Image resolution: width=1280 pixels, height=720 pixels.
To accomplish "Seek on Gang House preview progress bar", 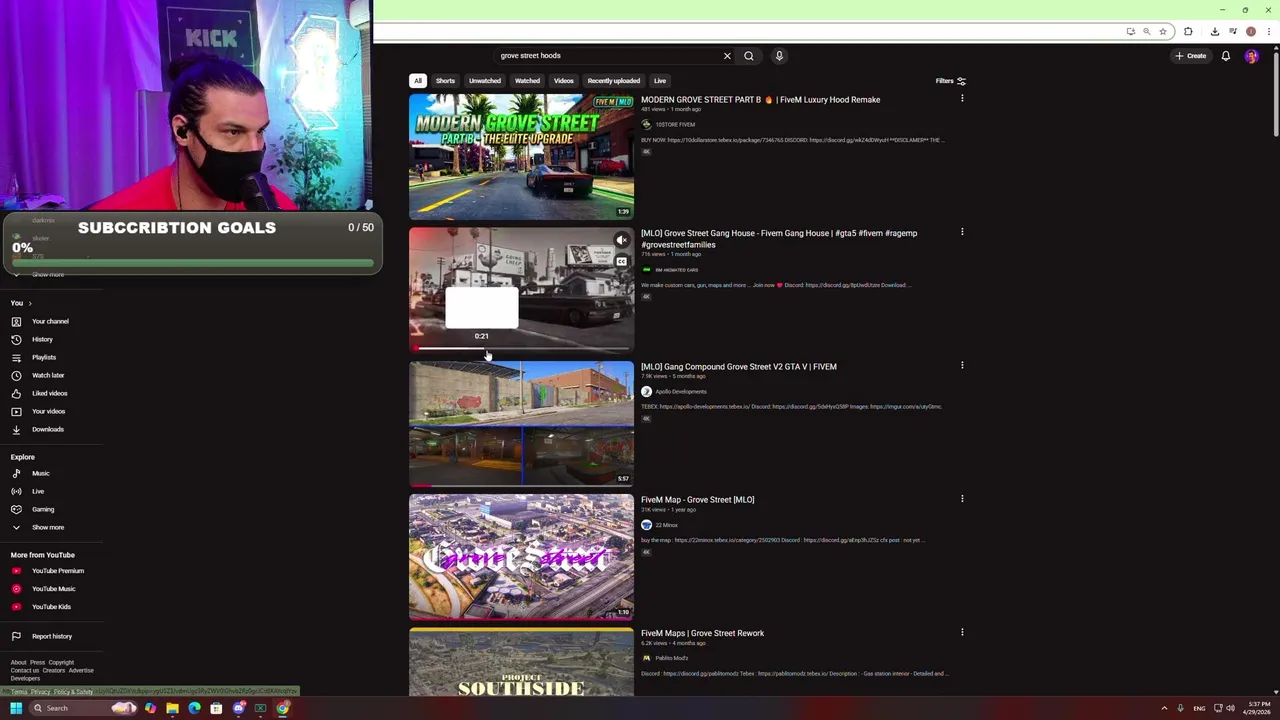I will click(521, 348).
